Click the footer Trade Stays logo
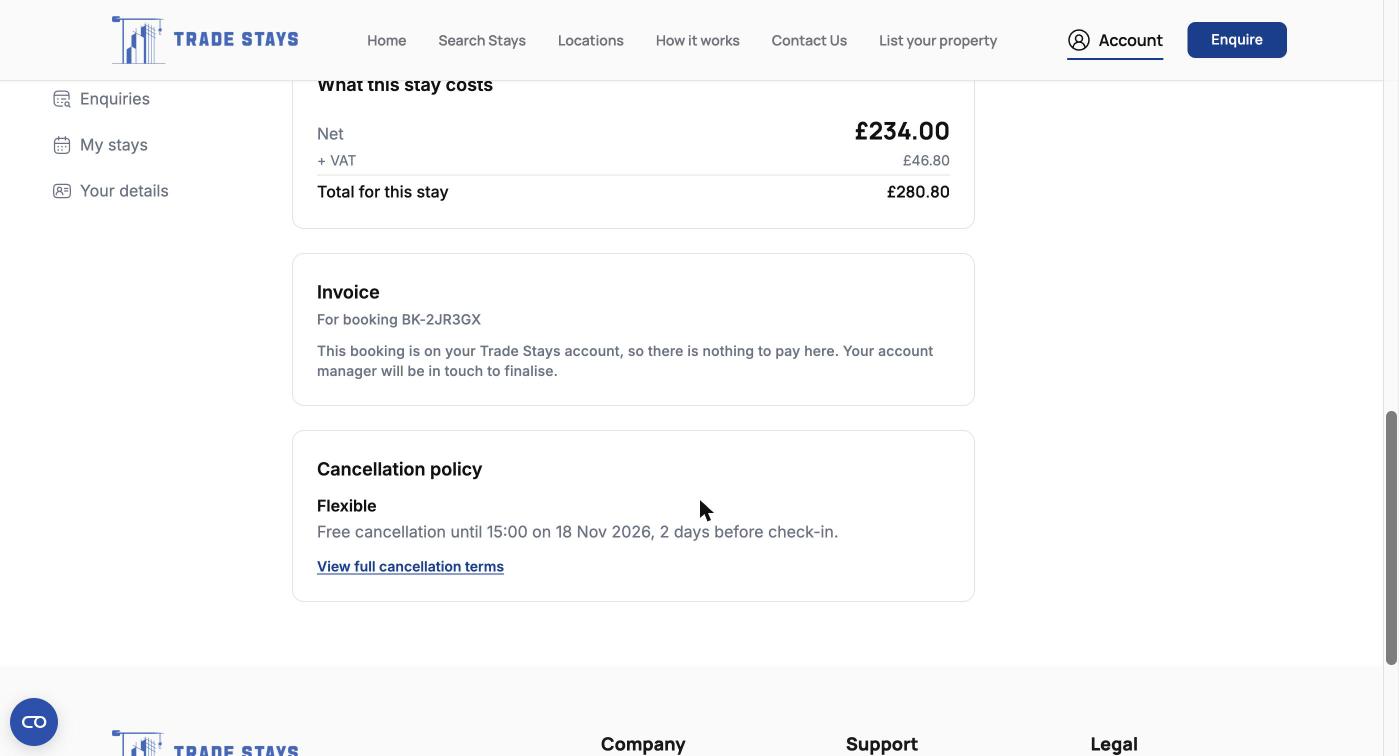 [205, 744]
